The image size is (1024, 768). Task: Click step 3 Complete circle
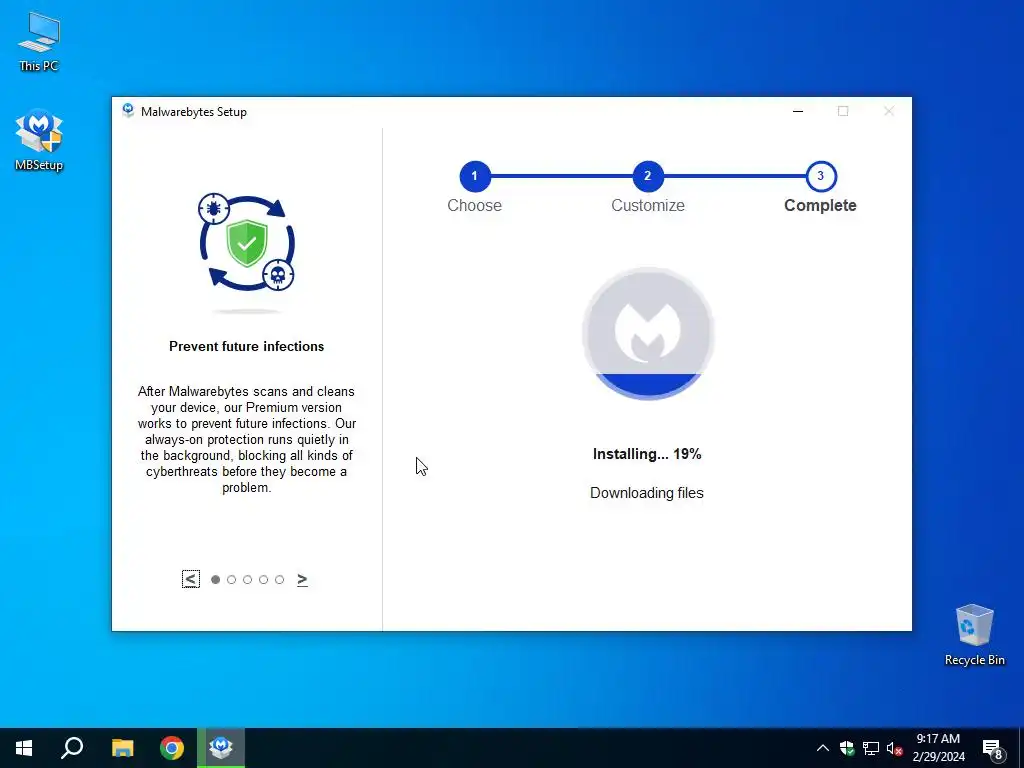pyautogui.click(x=821, y=176)
